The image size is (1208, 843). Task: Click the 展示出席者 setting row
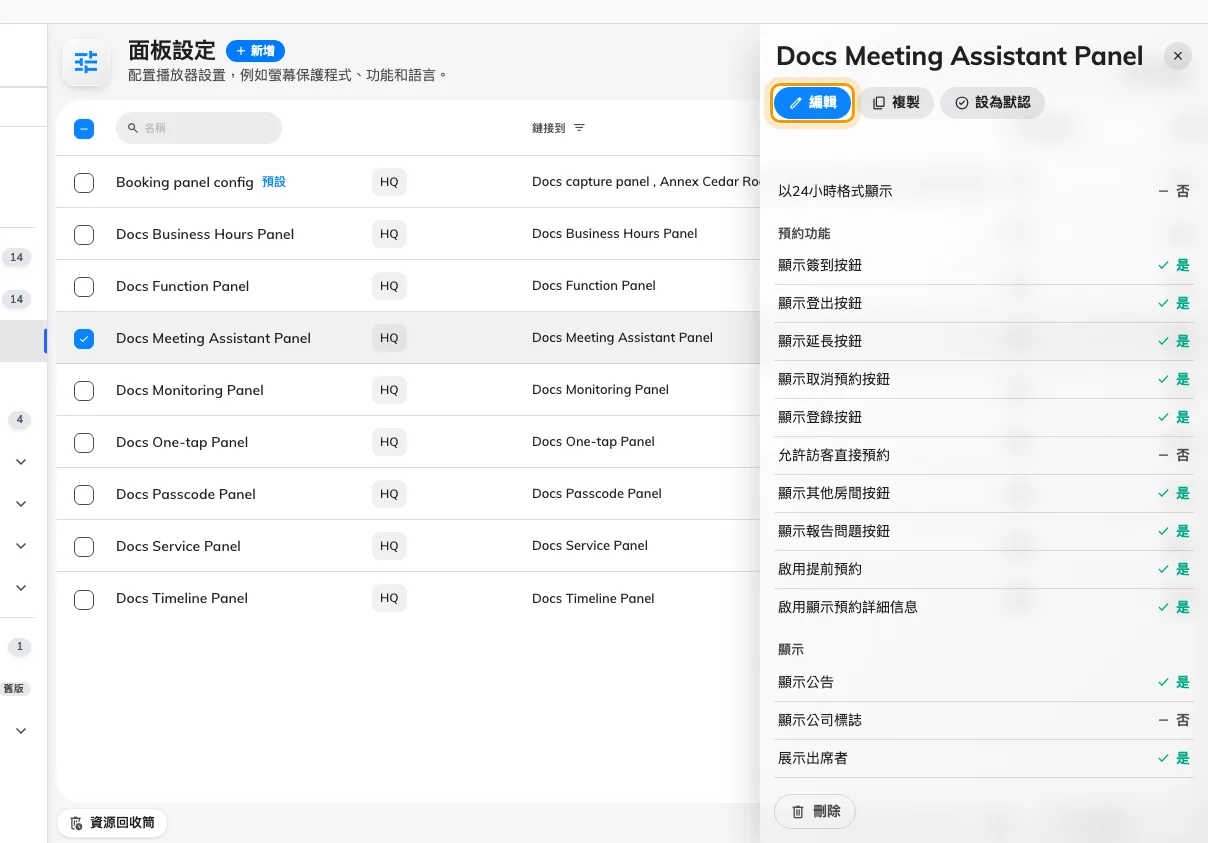984,758
